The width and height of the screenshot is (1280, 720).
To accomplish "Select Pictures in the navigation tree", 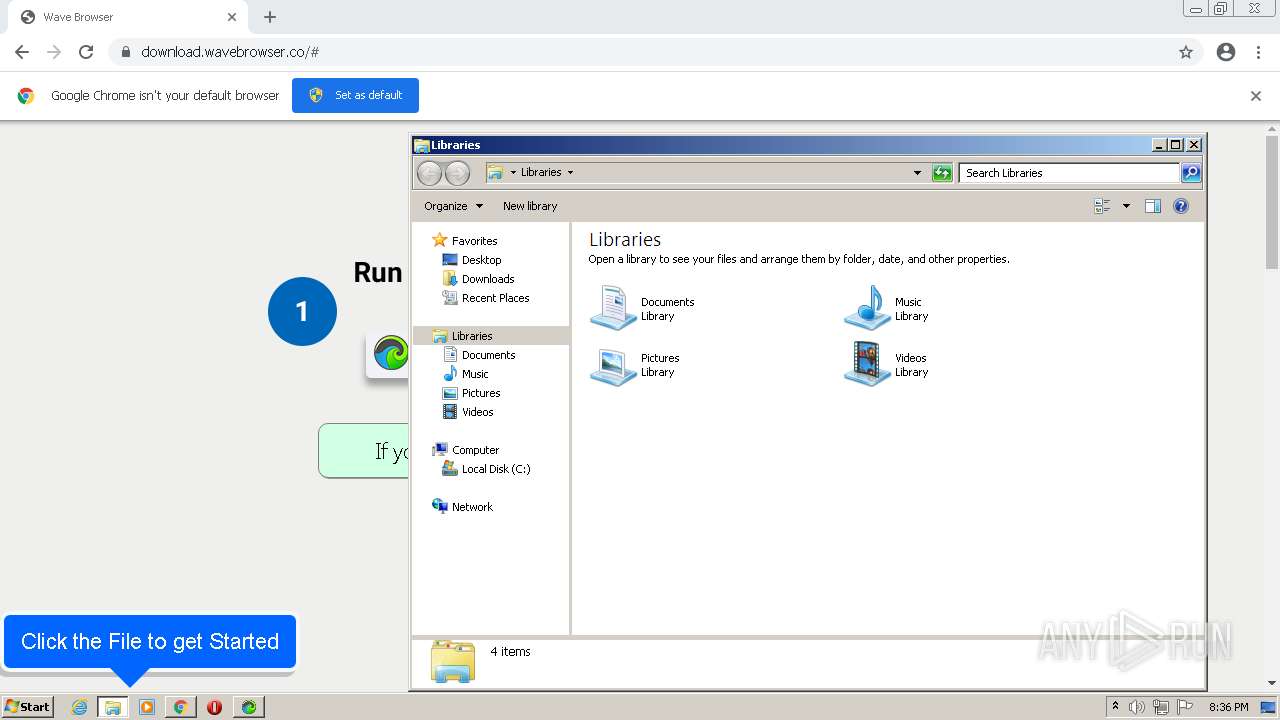I will pyautogui.click(x=481, y=393).
